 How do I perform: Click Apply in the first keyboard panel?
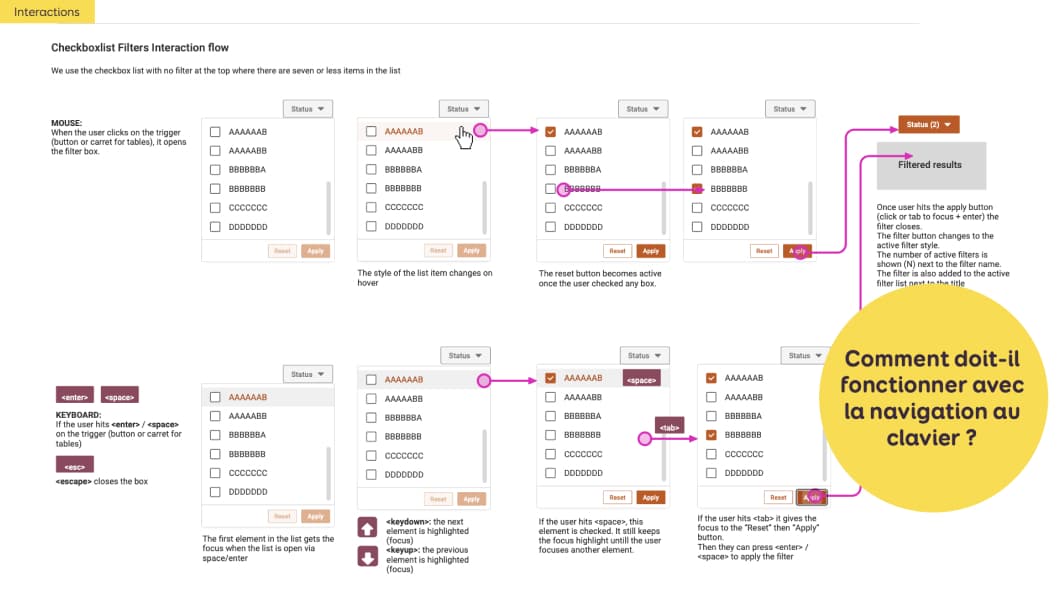[315, 517]
